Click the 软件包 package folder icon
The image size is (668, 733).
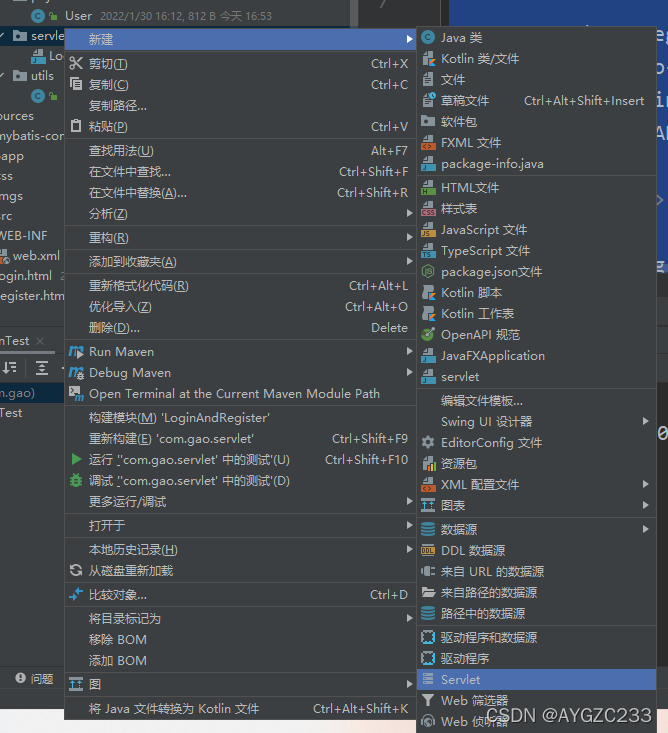[428, 122]
